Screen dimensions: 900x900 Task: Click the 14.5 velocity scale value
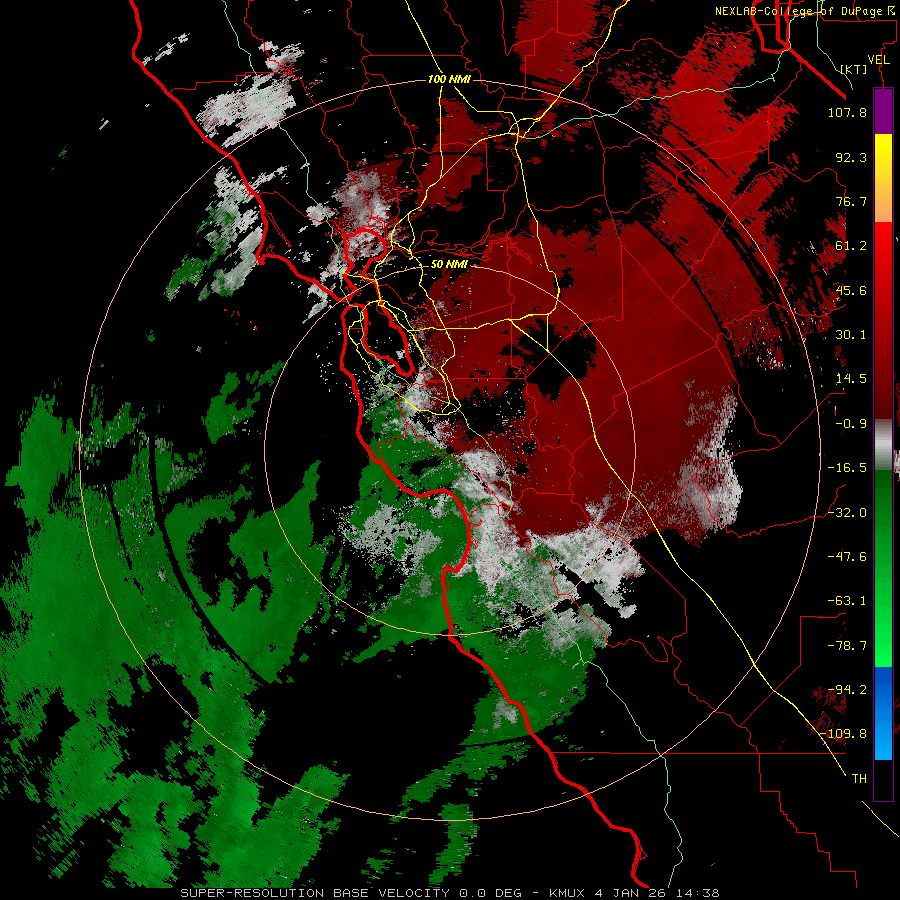pos(851,379)
